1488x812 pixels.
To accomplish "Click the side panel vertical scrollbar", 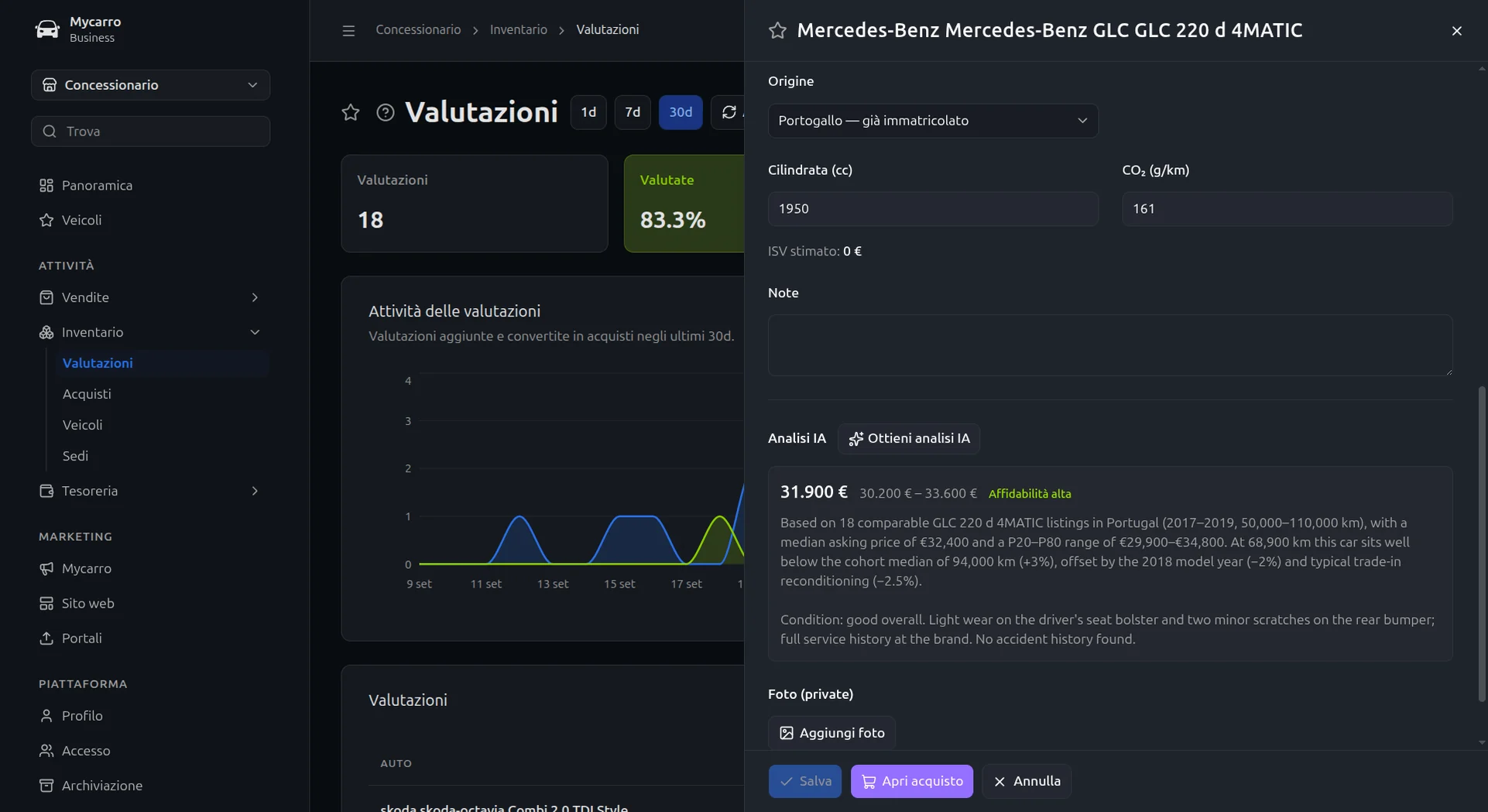I will click(x=1482, y=543).
